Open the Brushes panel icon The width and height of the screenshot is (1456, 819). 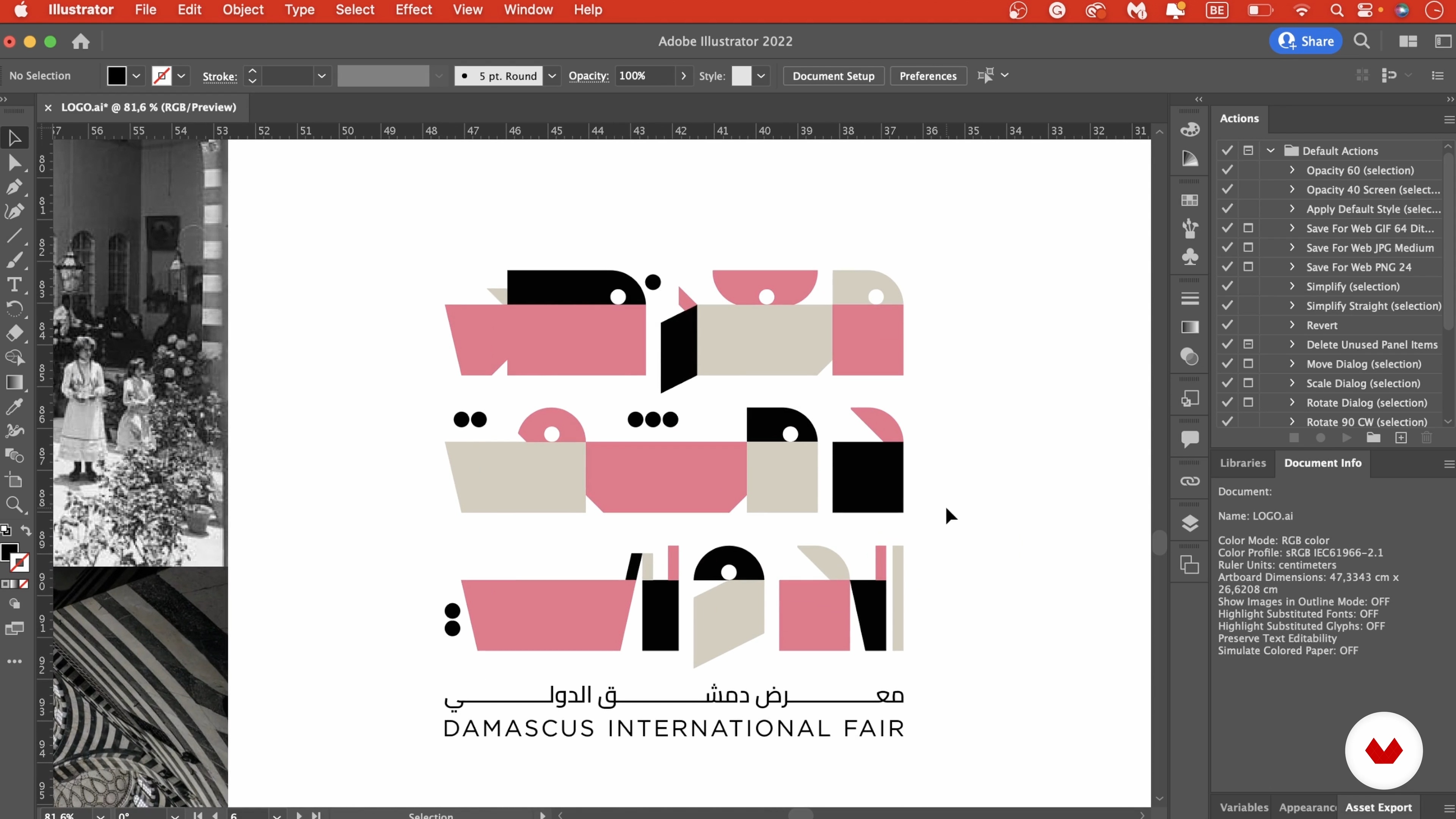tap(1190, 228)
